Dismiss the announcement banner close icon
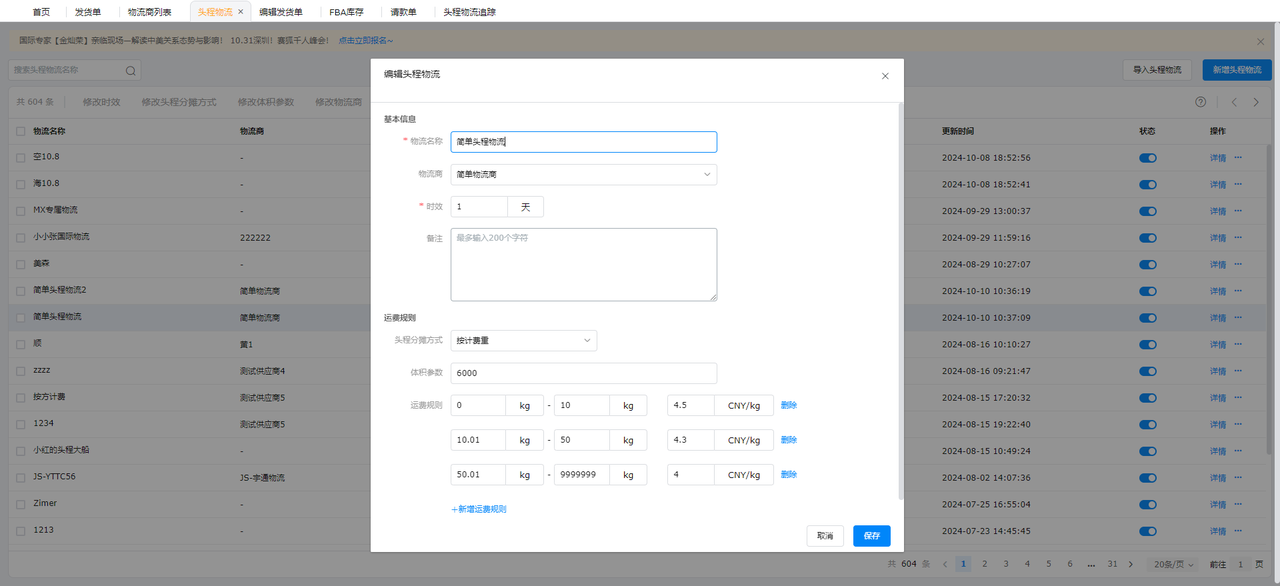Image resolution: width=1280 pixels, height=586 pixels. pos(1261,41)
